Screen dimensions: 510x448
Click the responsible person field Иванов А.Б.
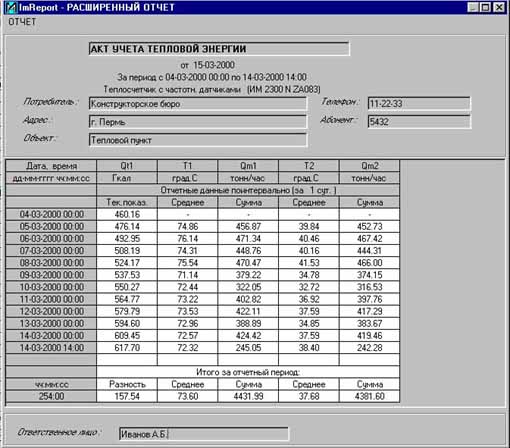pos(204,434)
